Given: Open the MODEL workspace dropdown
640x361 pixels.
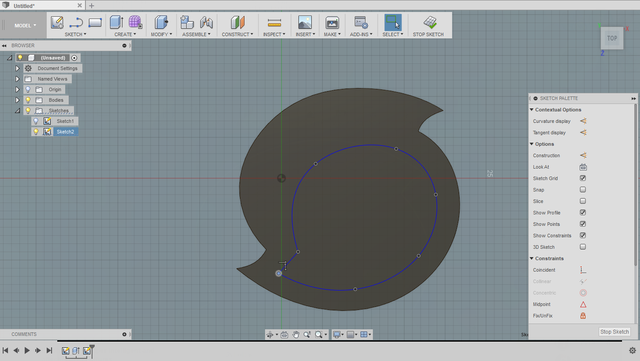Looking at the screenshot, I should click(25, 25).
